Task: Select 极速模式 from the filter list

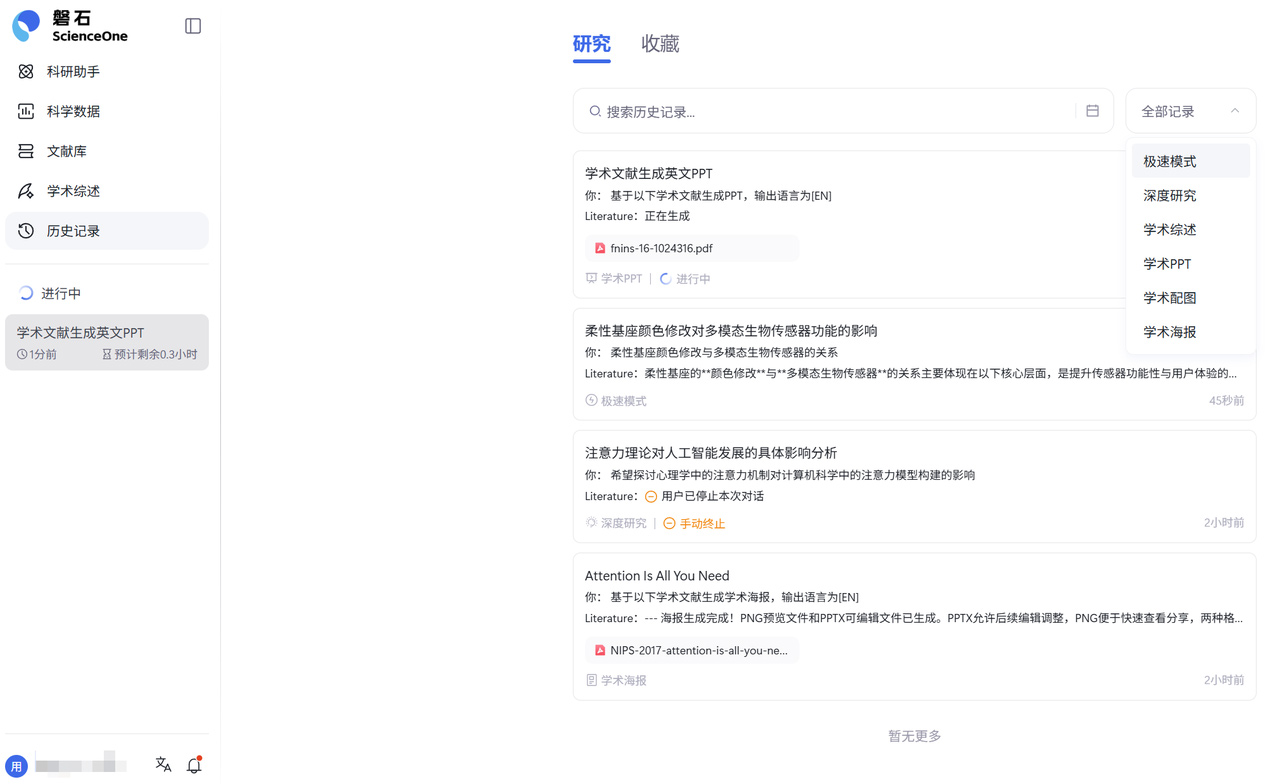Action: pyautogui.click(x=1169, y=160)
